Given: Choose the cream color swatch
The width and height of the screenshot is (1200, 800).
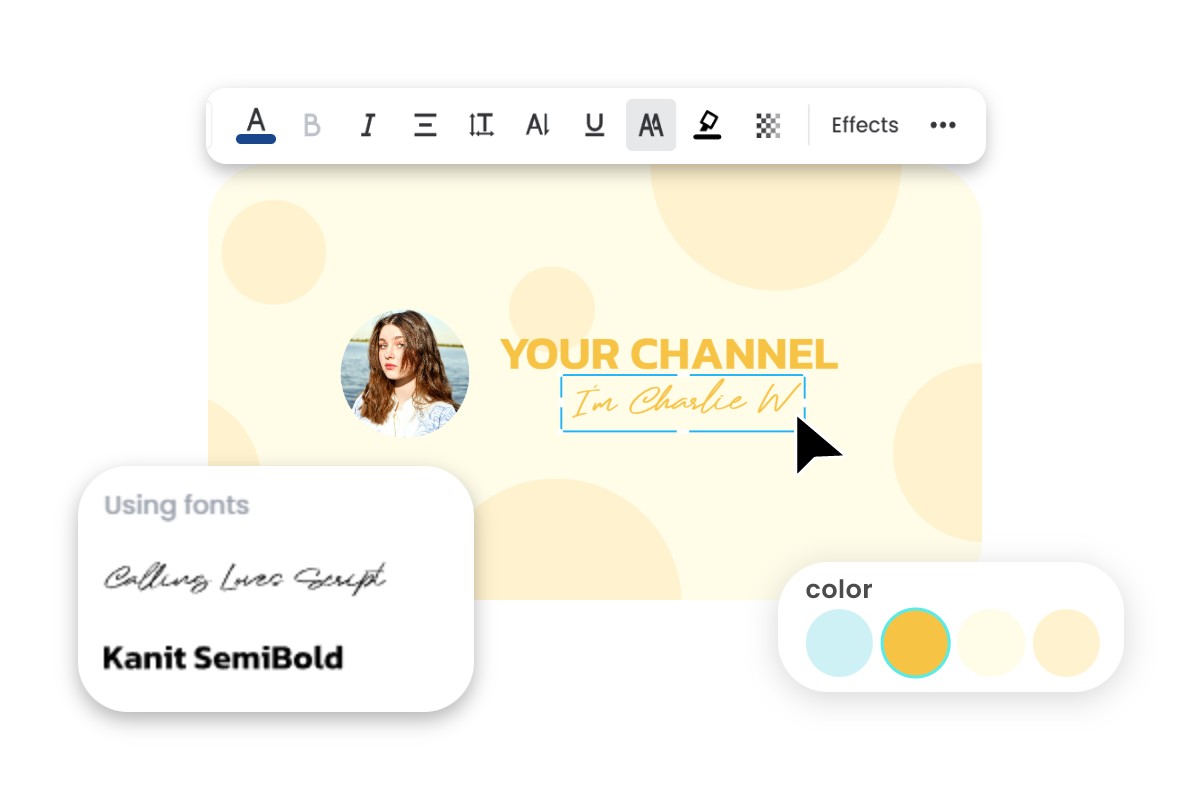Looking at the screenshot, I should click(x=991, y=643).
